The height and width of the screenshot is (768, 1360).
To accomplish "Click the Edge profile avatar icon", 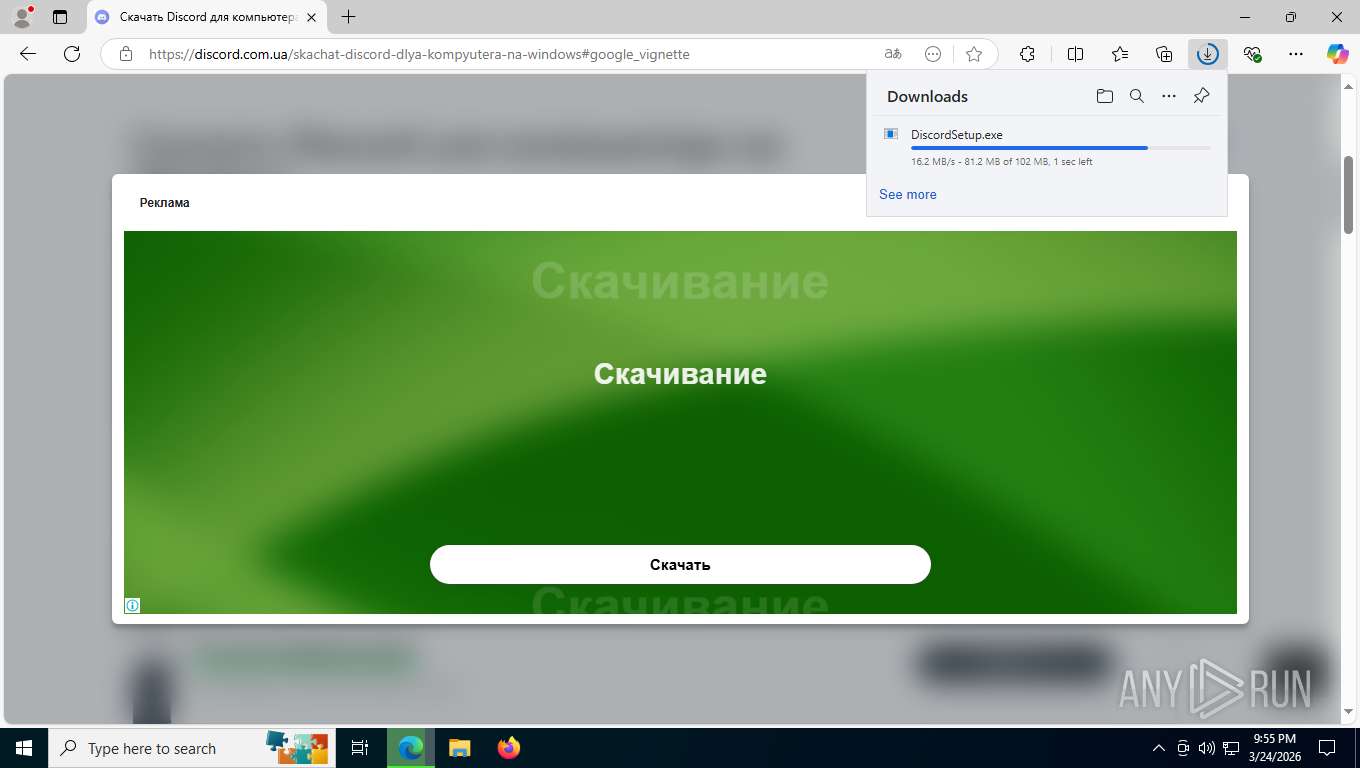I will pos(22,17).
